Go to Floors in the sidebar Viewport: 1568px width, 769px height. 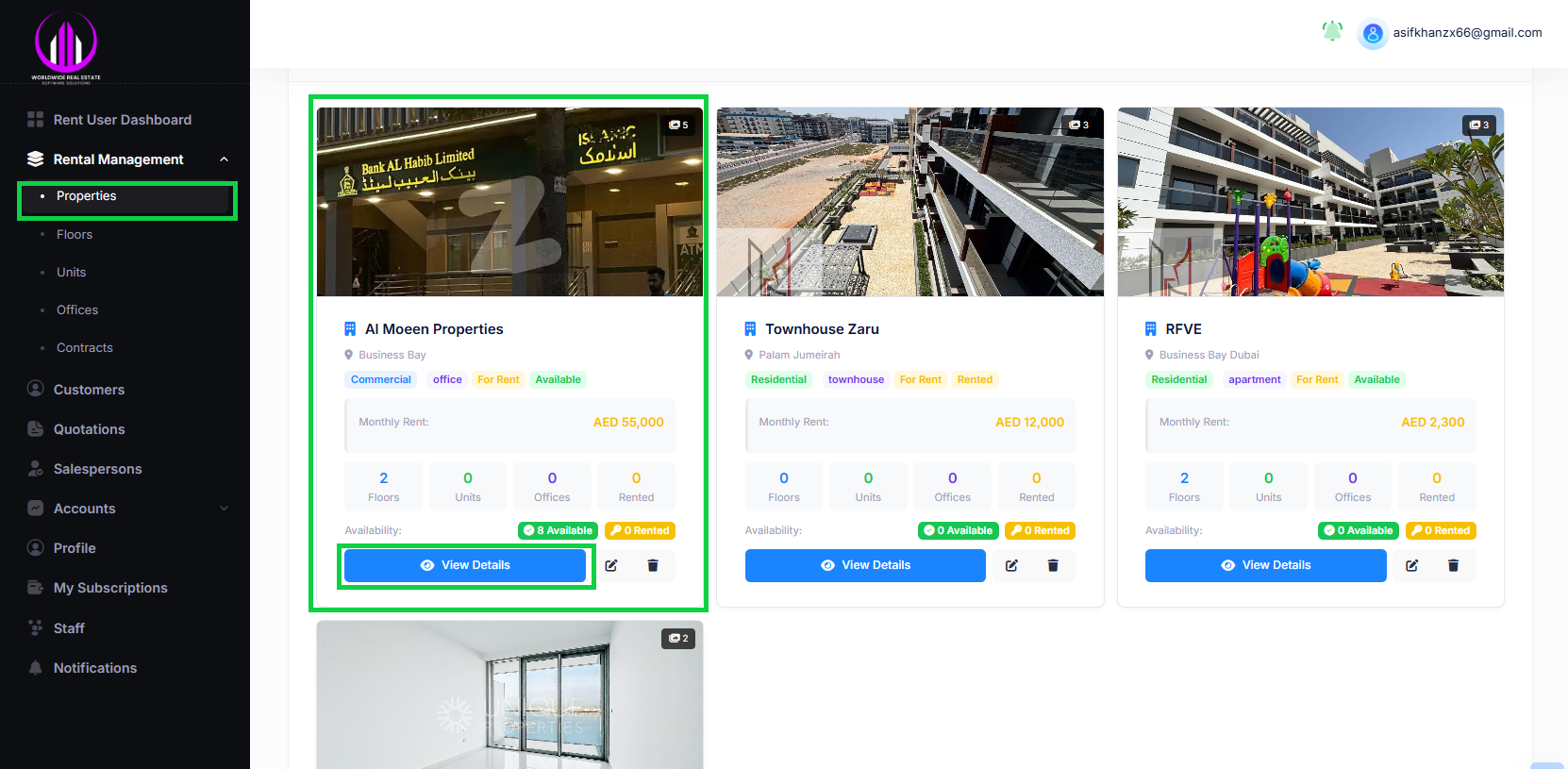point(75,235)
